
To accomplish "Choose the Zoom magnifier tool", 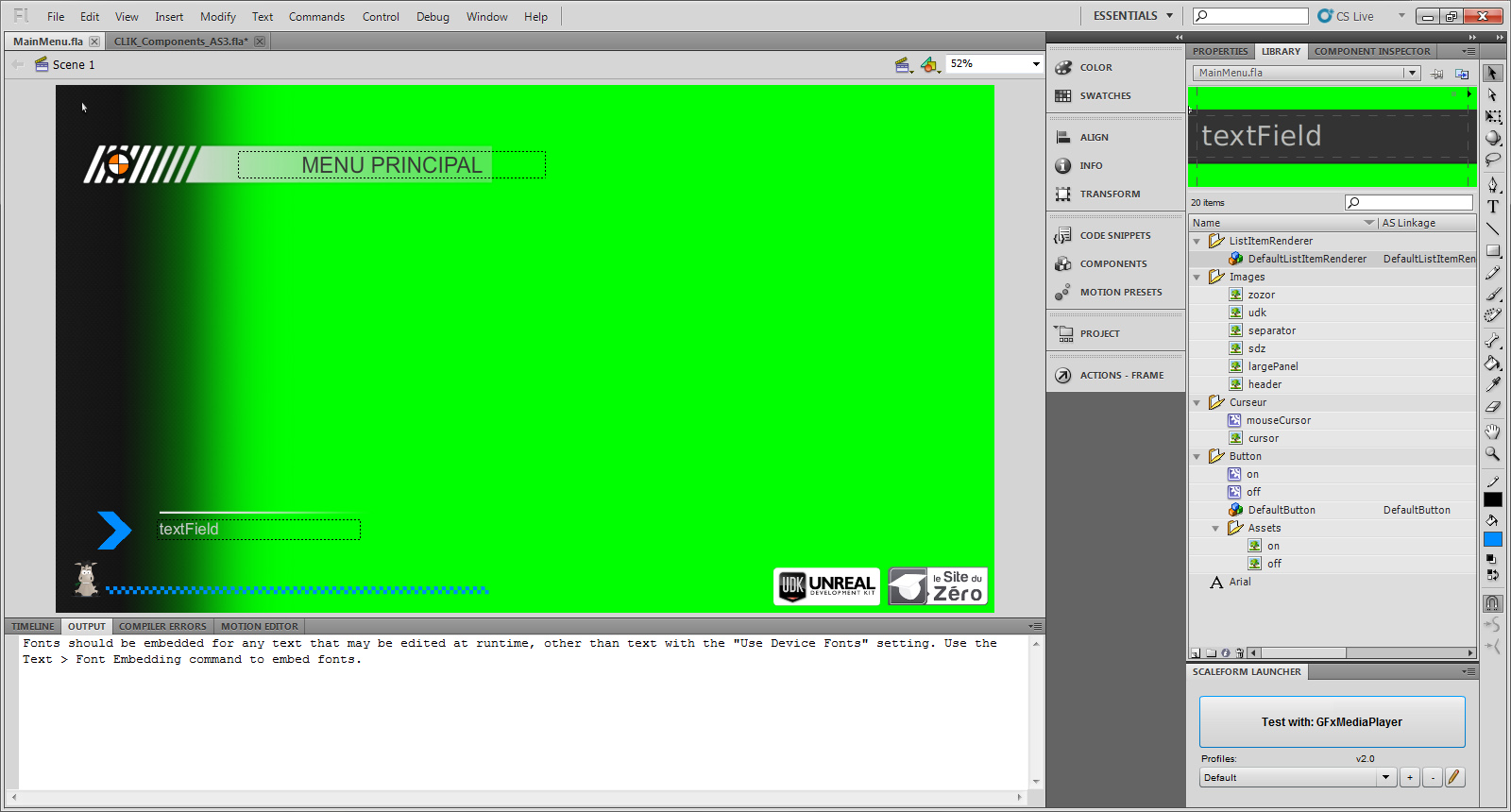I will (1493, 454).
